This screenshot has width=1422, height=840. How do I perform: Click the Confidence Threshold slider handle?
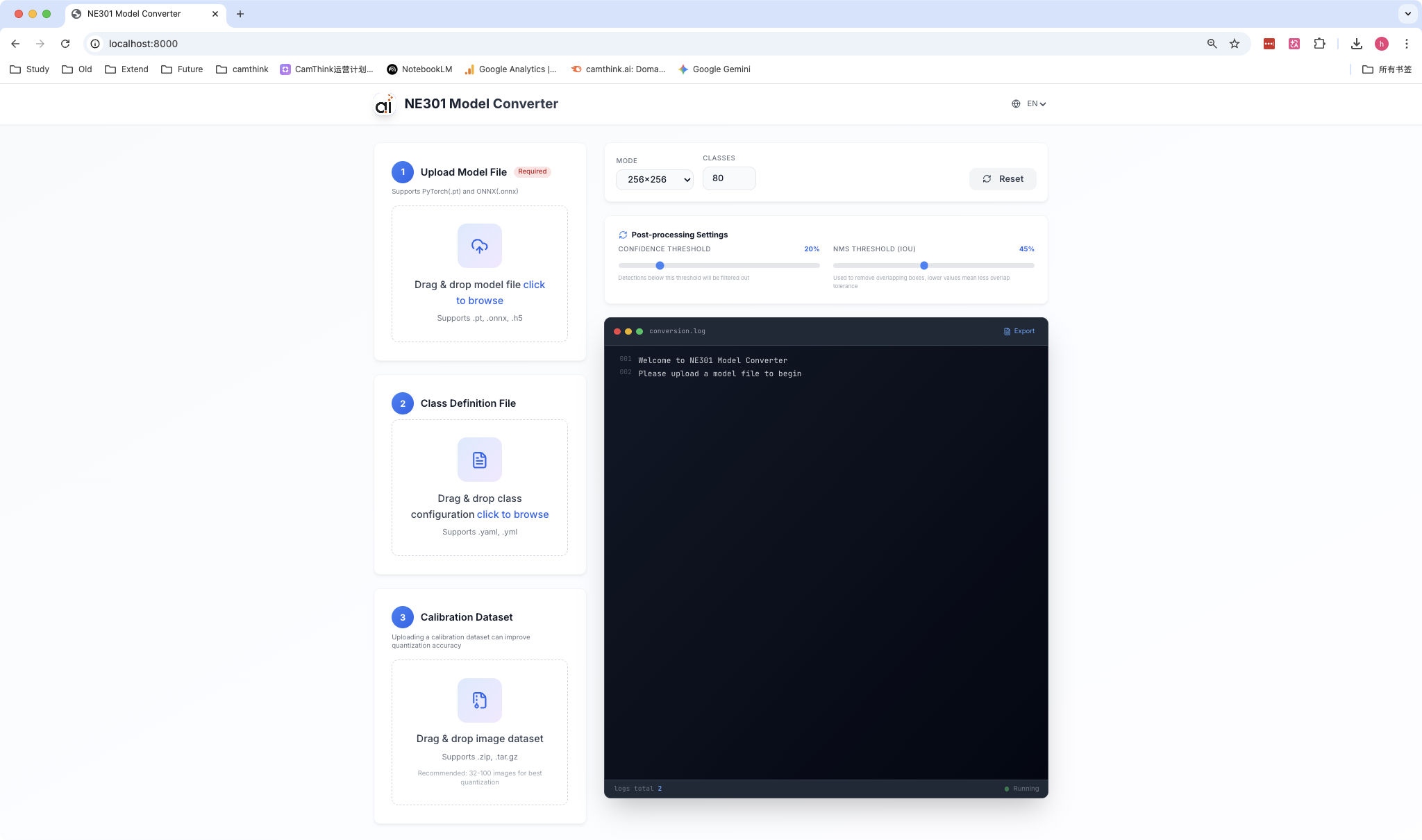(660, 265)
